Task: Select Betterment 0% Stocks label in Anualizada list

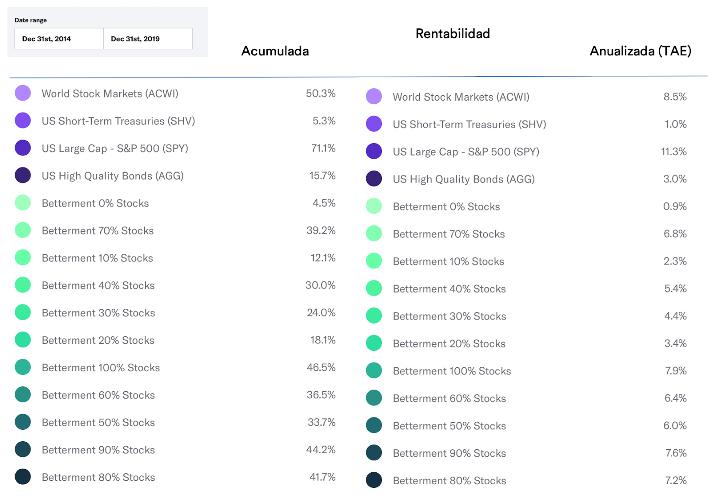Action: point(446,207)
